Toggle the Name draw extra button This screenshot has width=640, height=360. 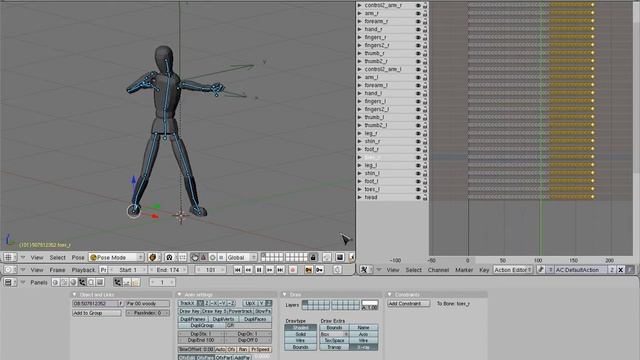click(x=363, y=327)
